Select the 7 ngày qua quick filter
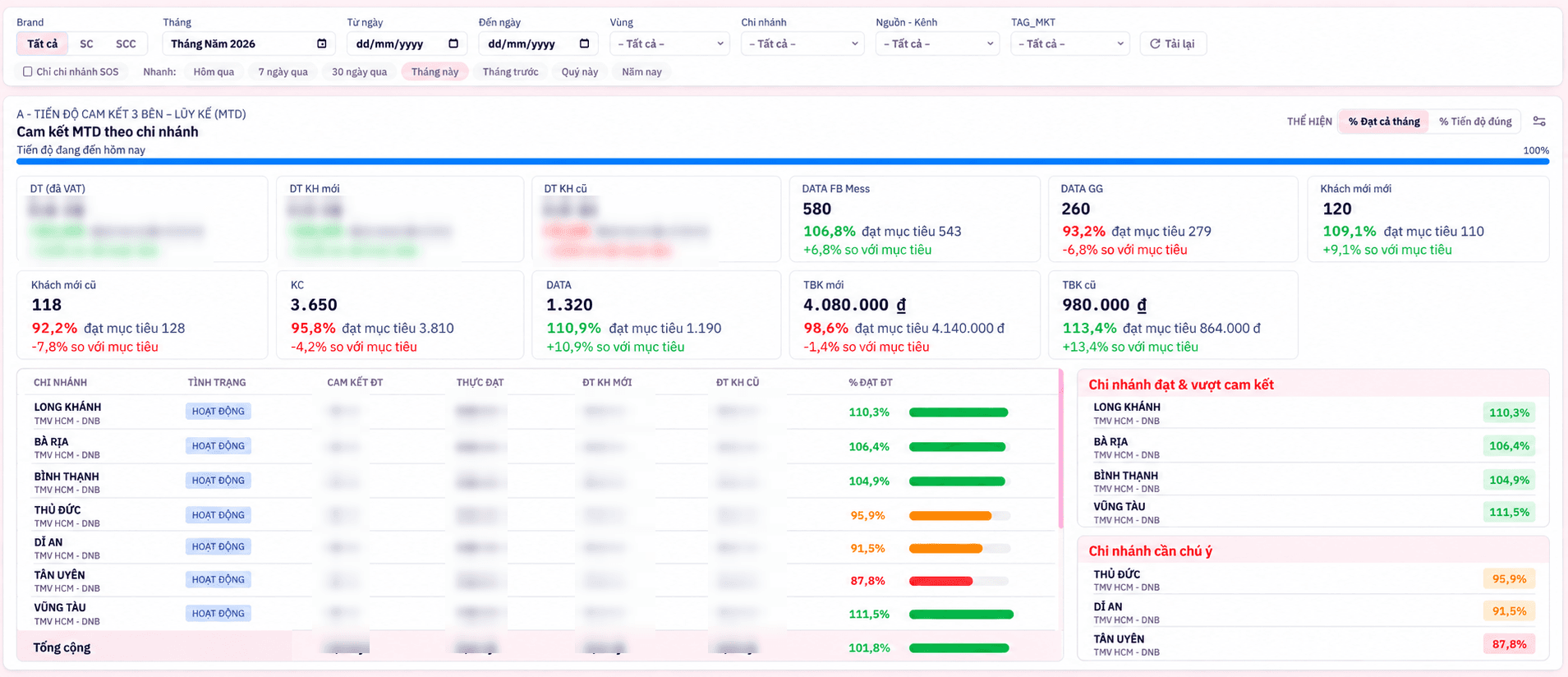1568x677 pixels. (x=283, y=71)
